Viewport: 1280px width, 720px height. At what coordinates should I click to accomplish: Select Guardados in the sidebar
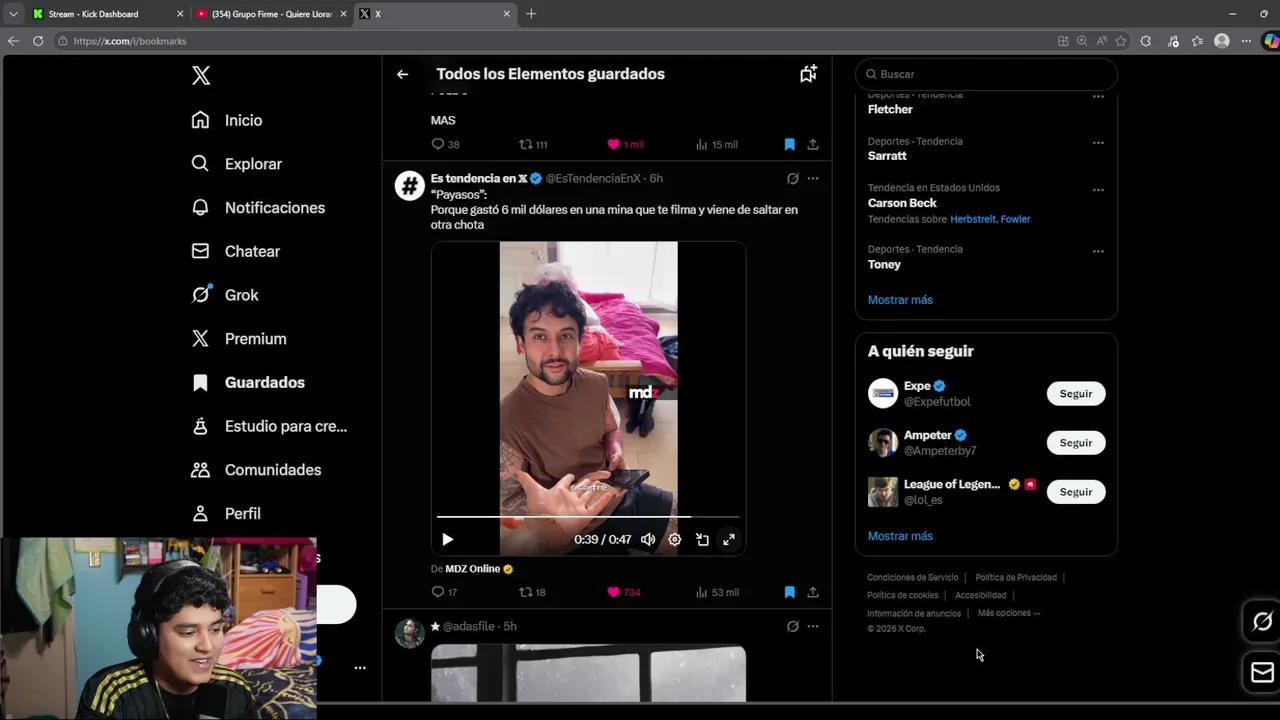pyautogui.click(x=248, y=382)
